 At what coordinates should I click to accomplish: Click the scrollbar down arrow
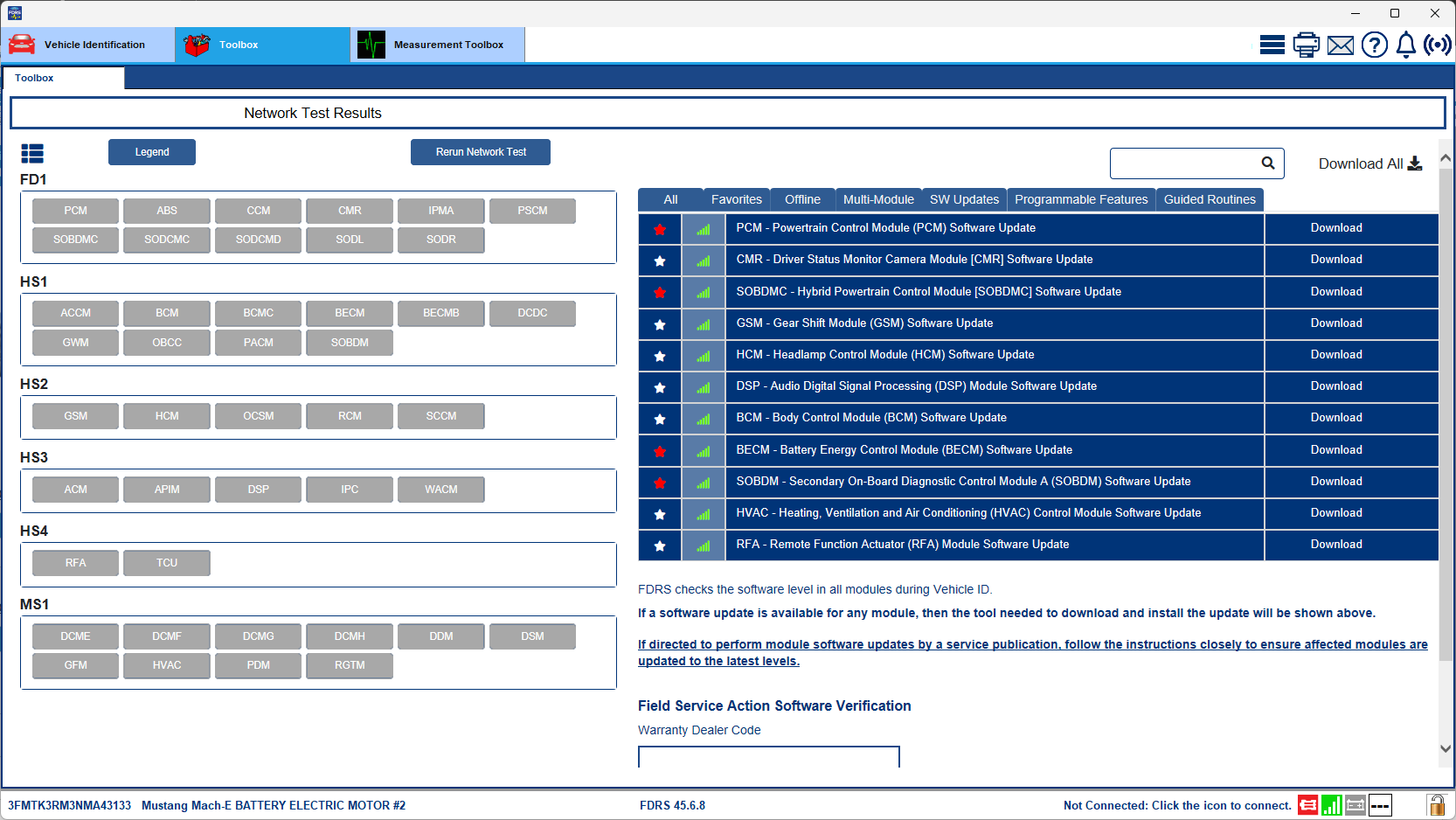click(x=1446, y=748)
